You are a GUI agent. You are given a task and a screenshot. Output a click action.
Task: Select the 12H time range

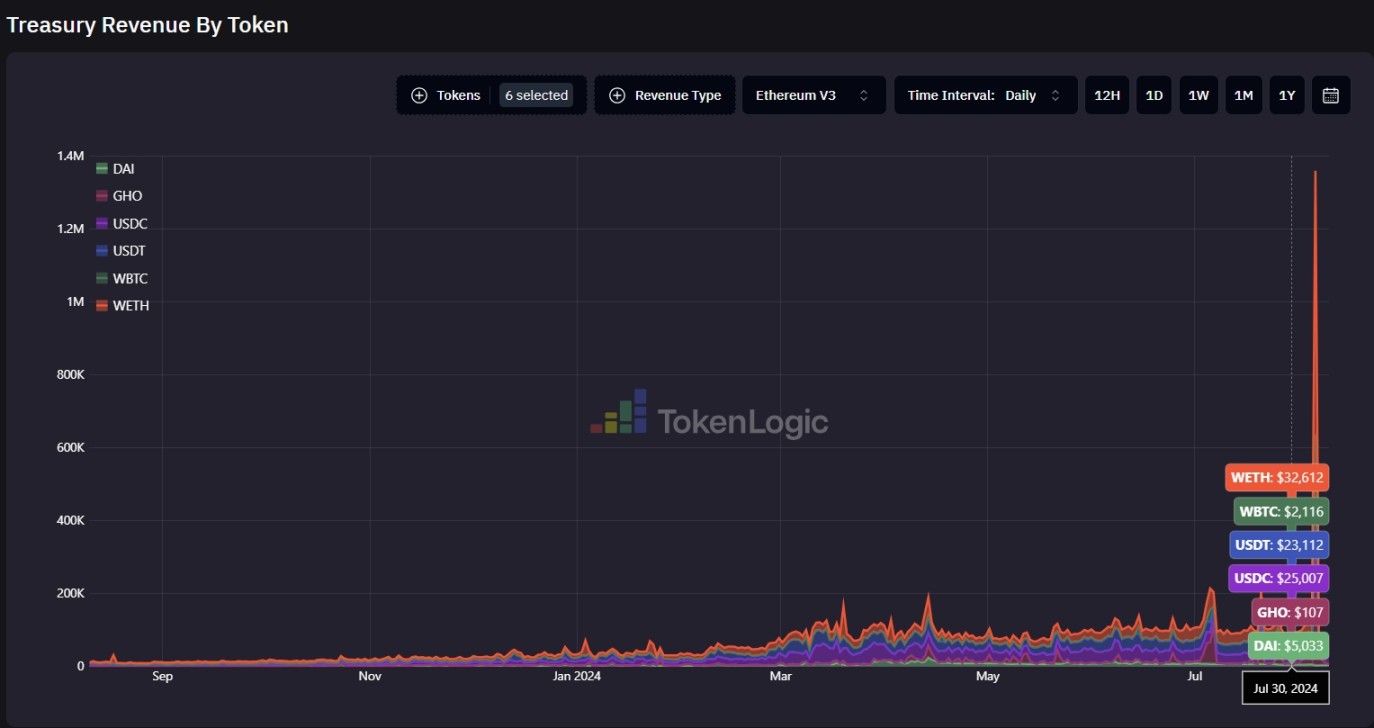(1107, 95)
